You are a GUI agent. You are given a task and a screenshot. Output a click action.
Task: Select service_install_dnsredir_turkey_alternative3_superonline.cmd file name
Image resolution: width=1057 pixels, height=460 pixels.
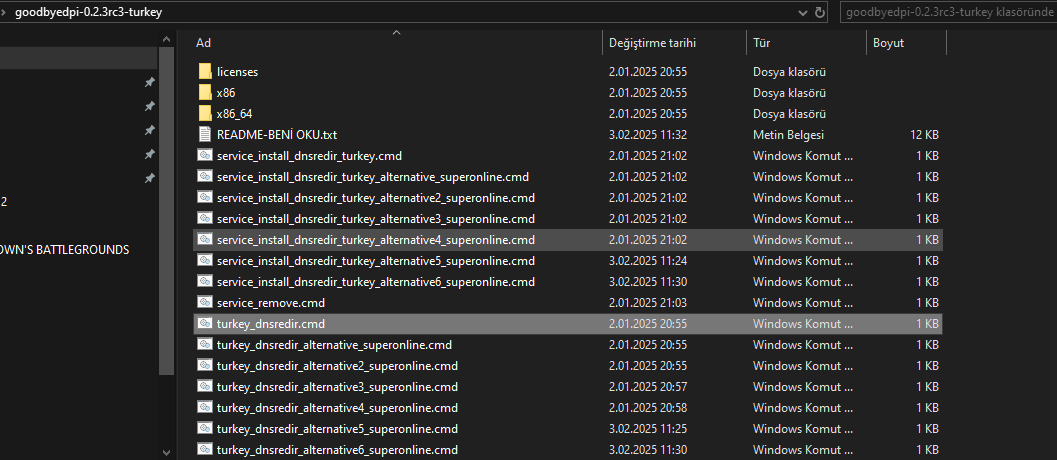(x=376, y=219)
